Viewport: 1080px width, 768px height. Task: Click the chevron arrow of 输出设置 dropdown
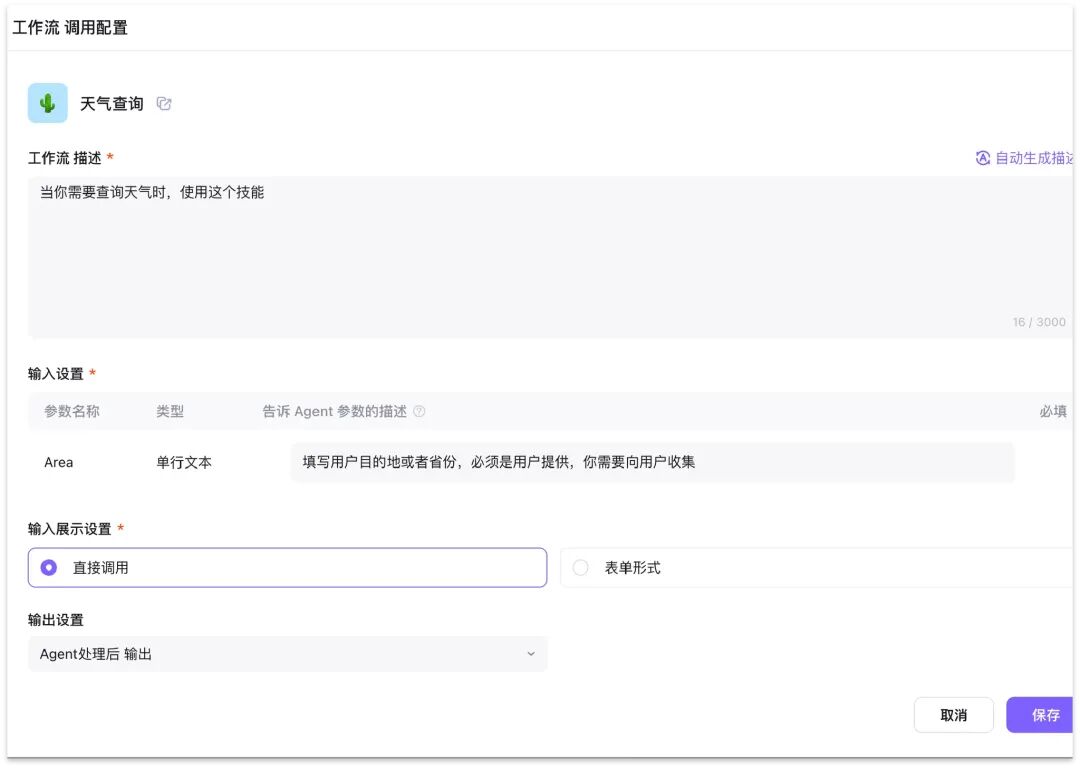click(x=531, y=654)
